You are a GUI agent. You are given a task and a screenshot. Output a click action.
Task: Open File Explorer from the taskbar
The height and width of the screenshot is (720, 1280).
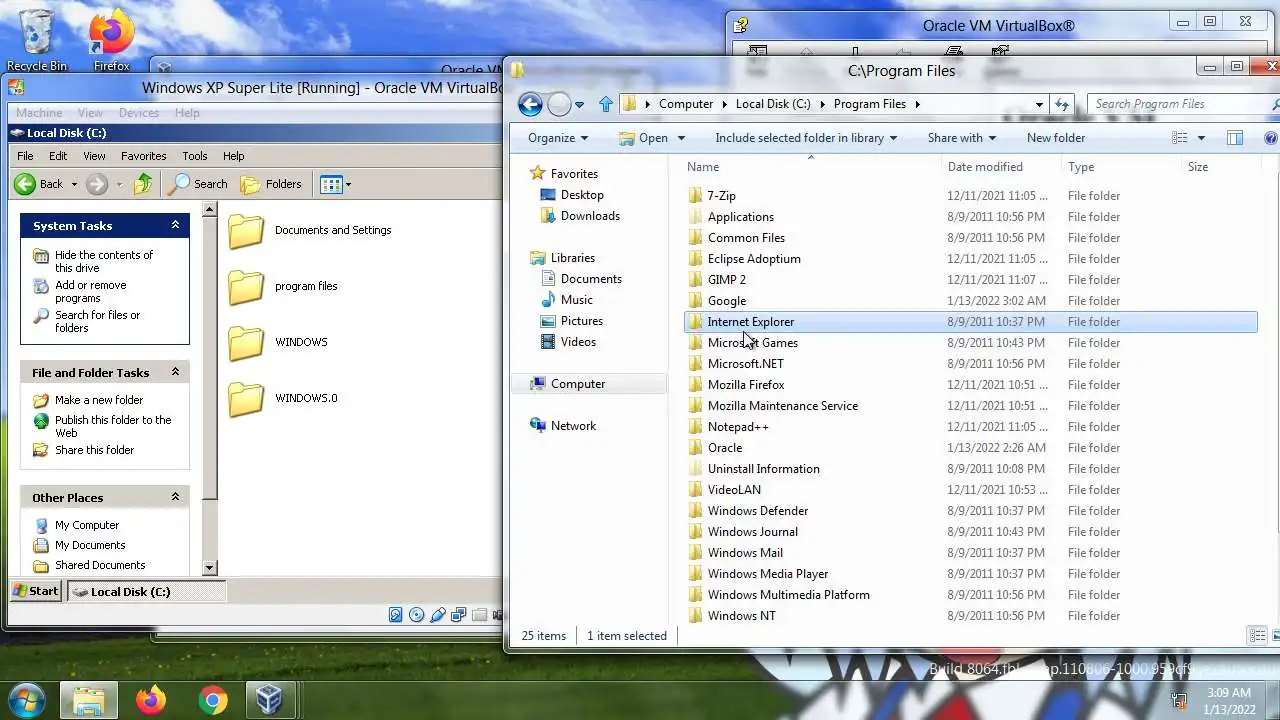[89, 700]
